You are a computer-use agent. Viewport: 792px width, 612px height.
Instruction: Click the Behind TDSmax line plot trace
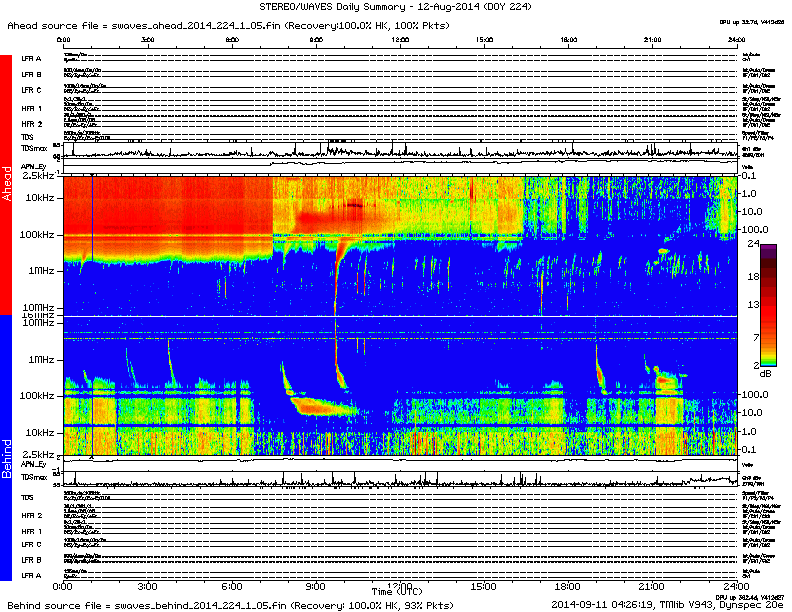[x=400, y=480]
